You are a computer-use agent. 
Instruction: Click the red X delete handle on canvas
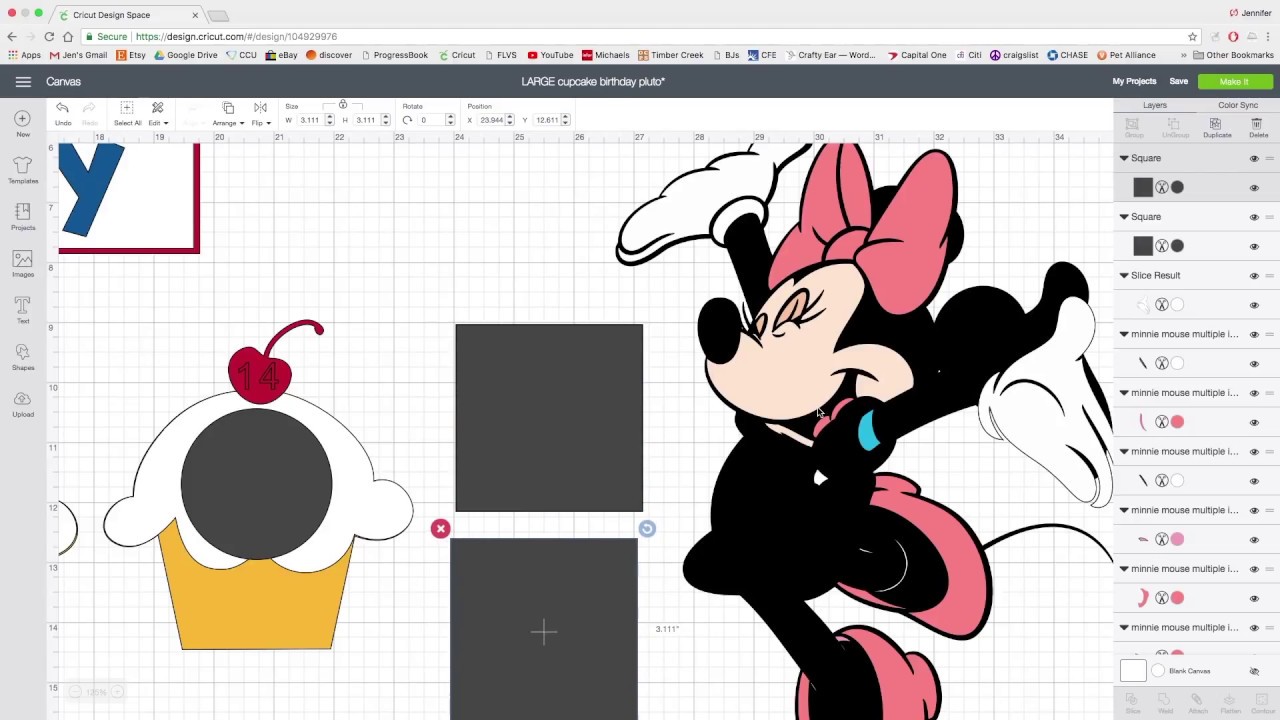[440, 529]
